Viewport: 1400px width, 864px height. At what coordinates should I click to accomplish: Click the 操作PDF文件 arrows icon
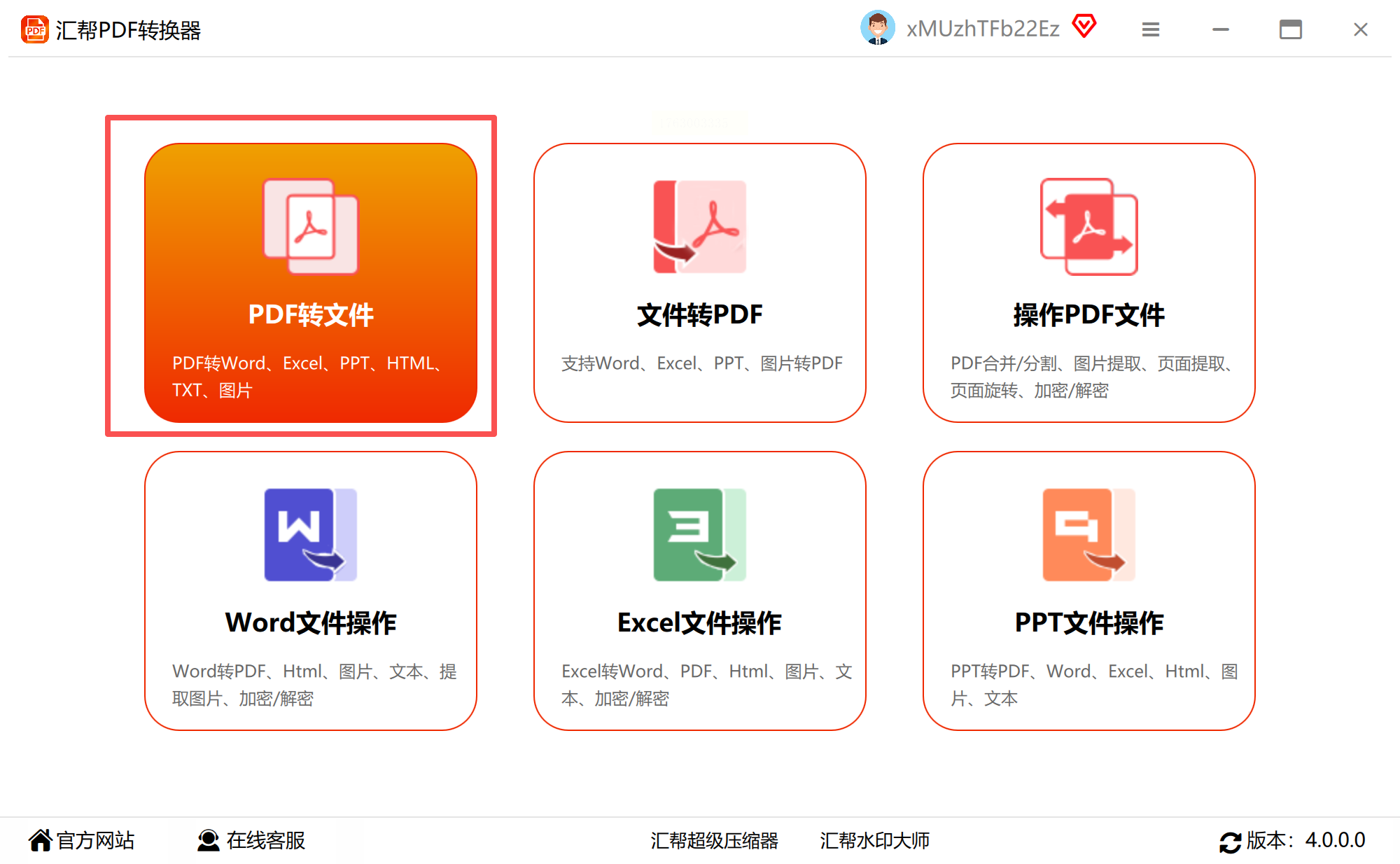coord(1088,226)
